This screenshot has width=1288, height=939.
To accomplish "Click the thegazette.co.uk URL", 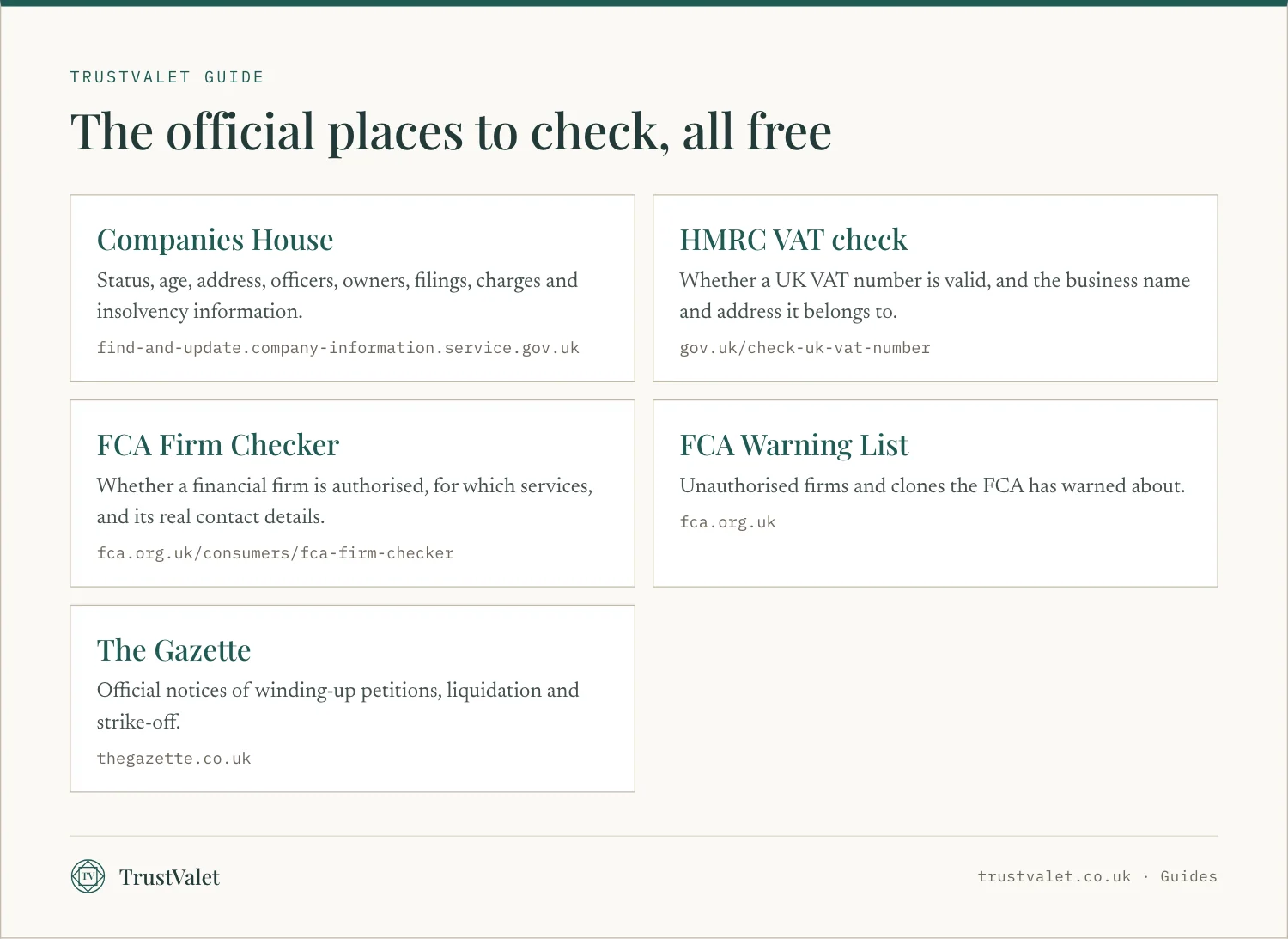I will pyautogui.click(x=174, y=759).
